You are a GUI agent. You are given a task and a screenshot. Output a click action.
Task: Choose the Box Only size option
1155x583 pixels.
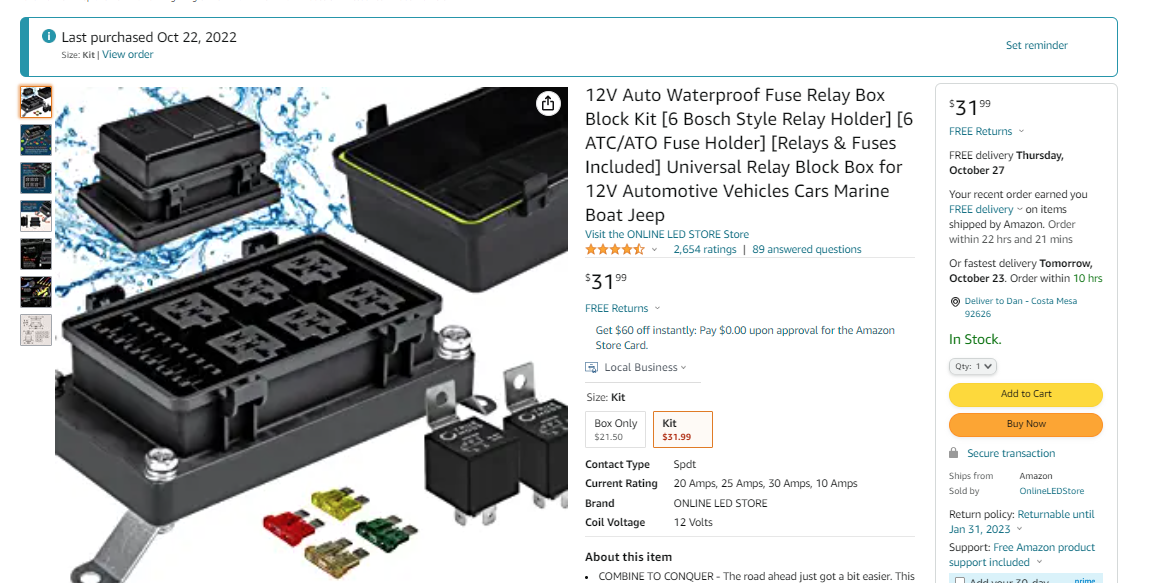(616, 429)
